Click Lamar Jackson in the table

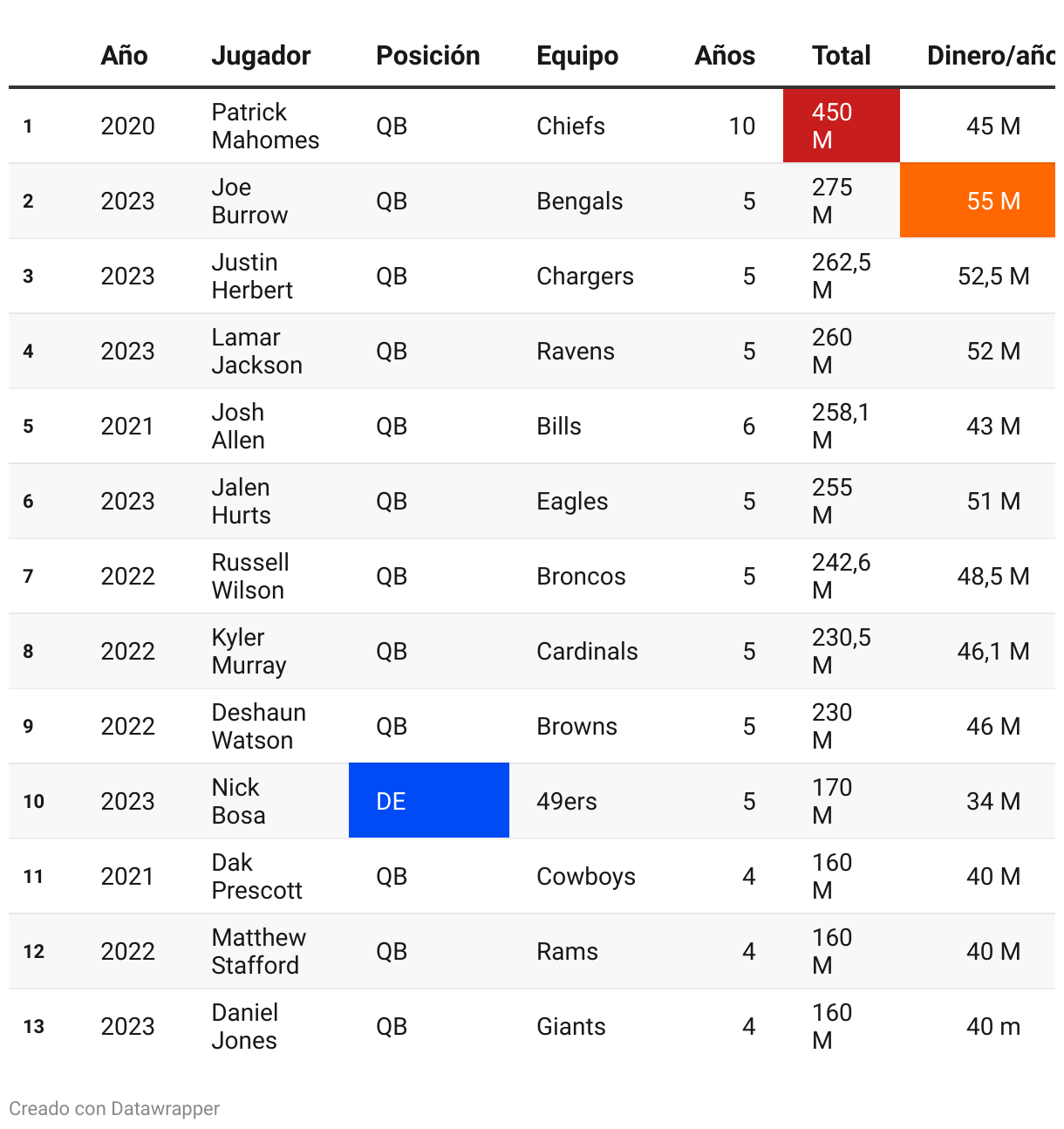[256, 351]
